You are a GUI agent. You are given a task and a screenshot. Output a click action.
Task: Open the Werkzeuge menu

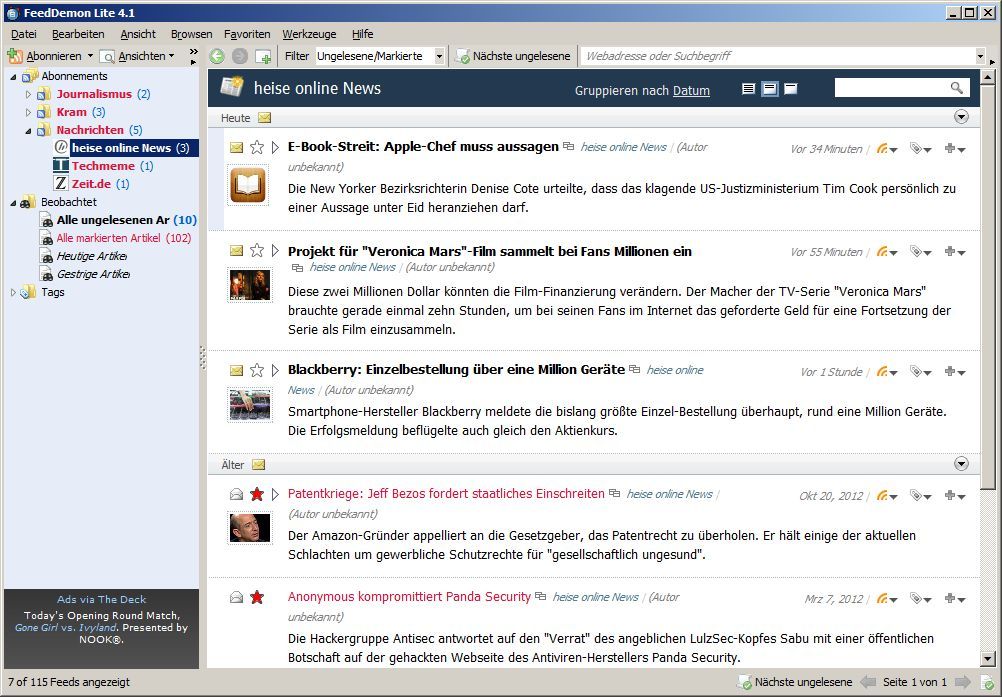[x=309, y=34]
